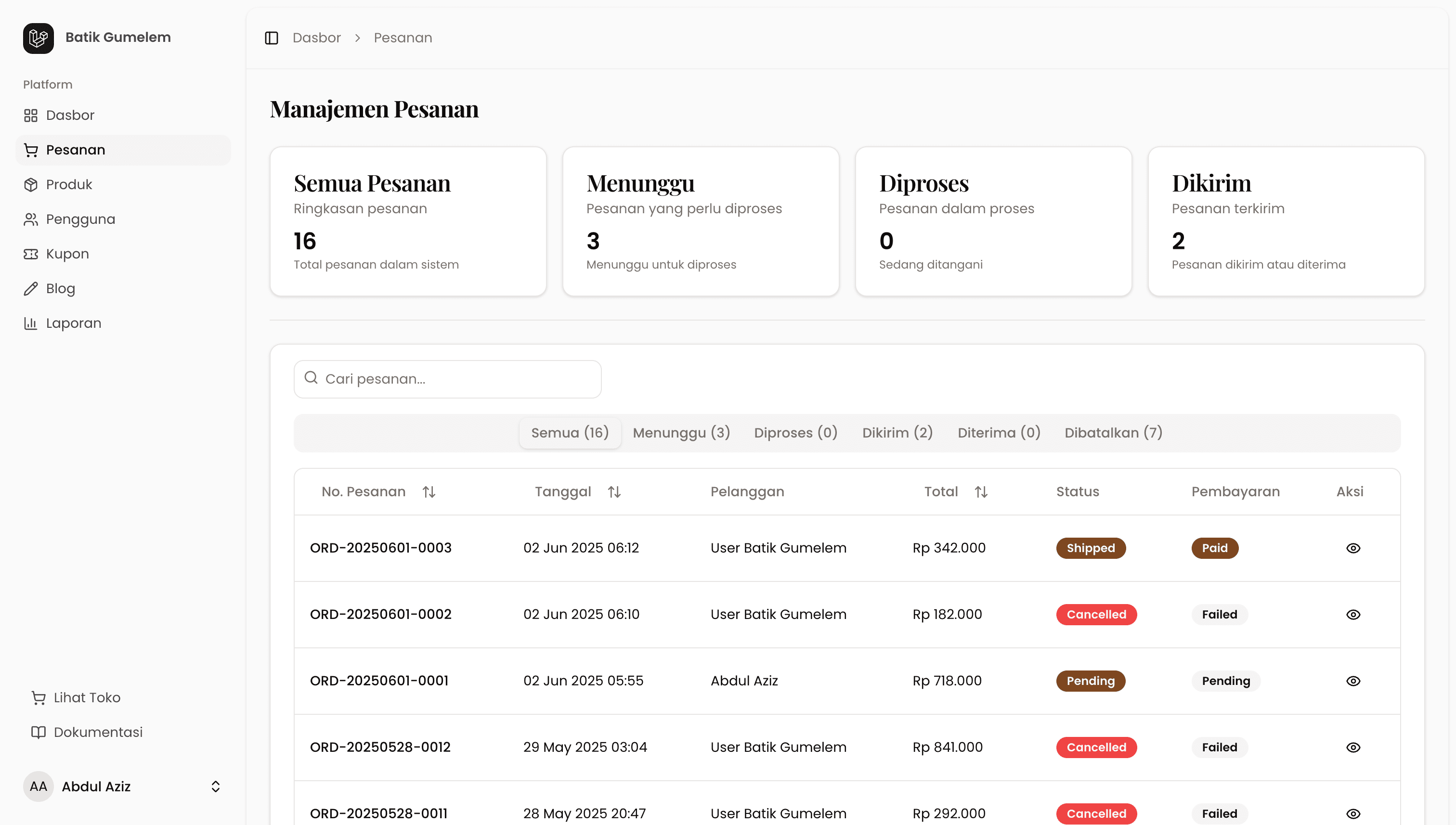Open Produk in the sidebar

(123, 185)
